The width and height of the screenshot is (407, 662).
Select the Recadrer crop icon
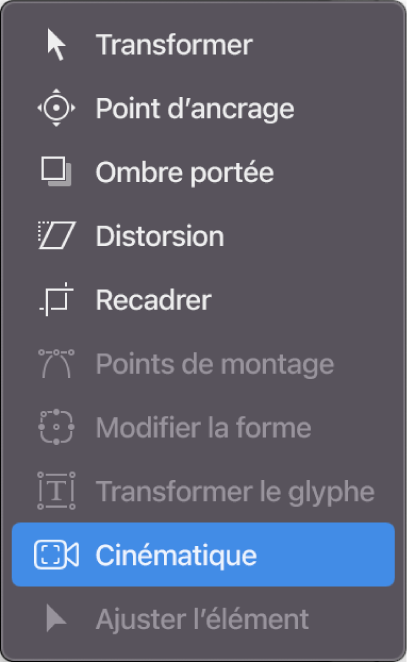coord(57,299)
